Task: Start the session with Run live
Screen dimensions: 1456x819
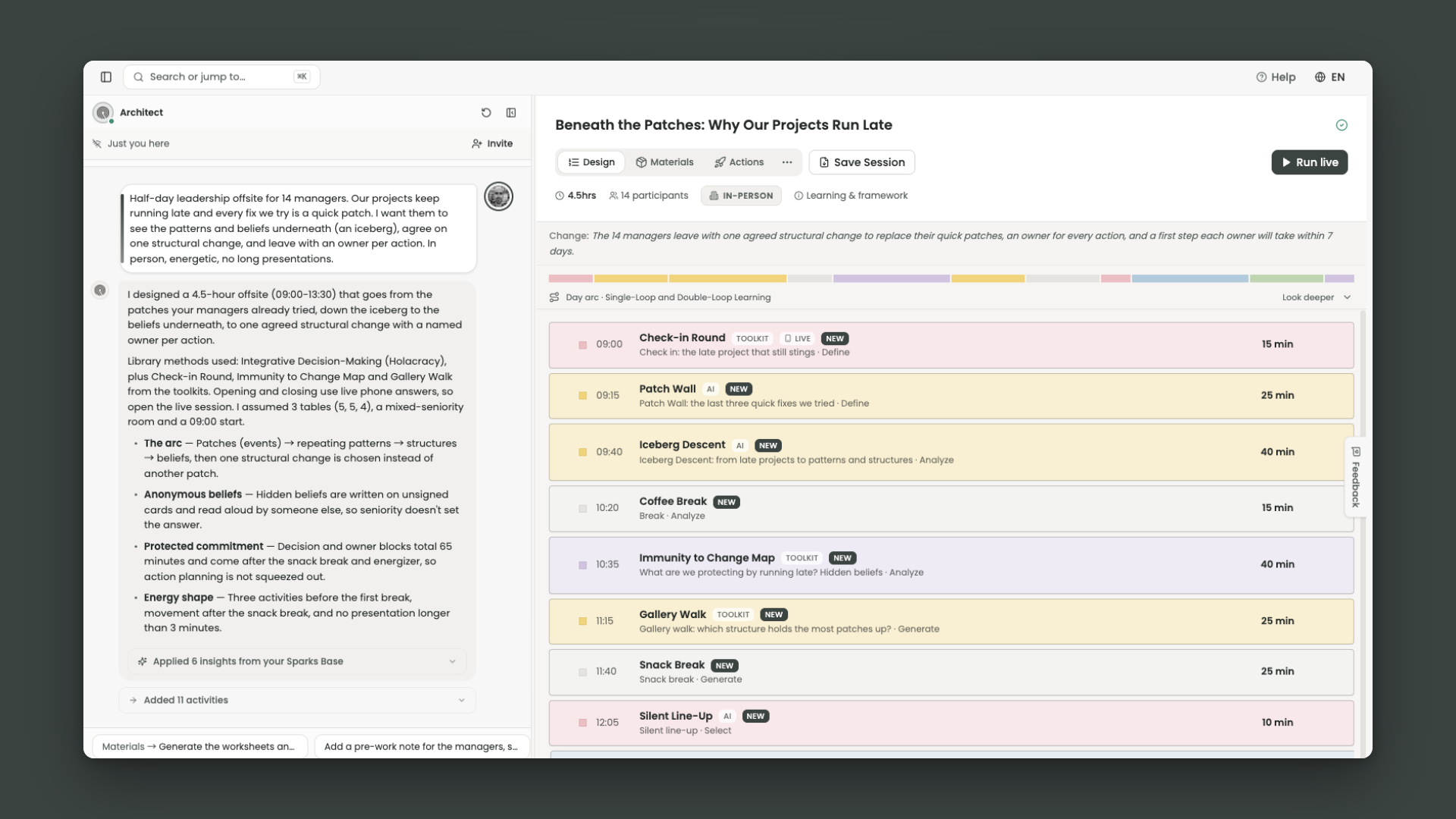Action: click(1309, 162)
